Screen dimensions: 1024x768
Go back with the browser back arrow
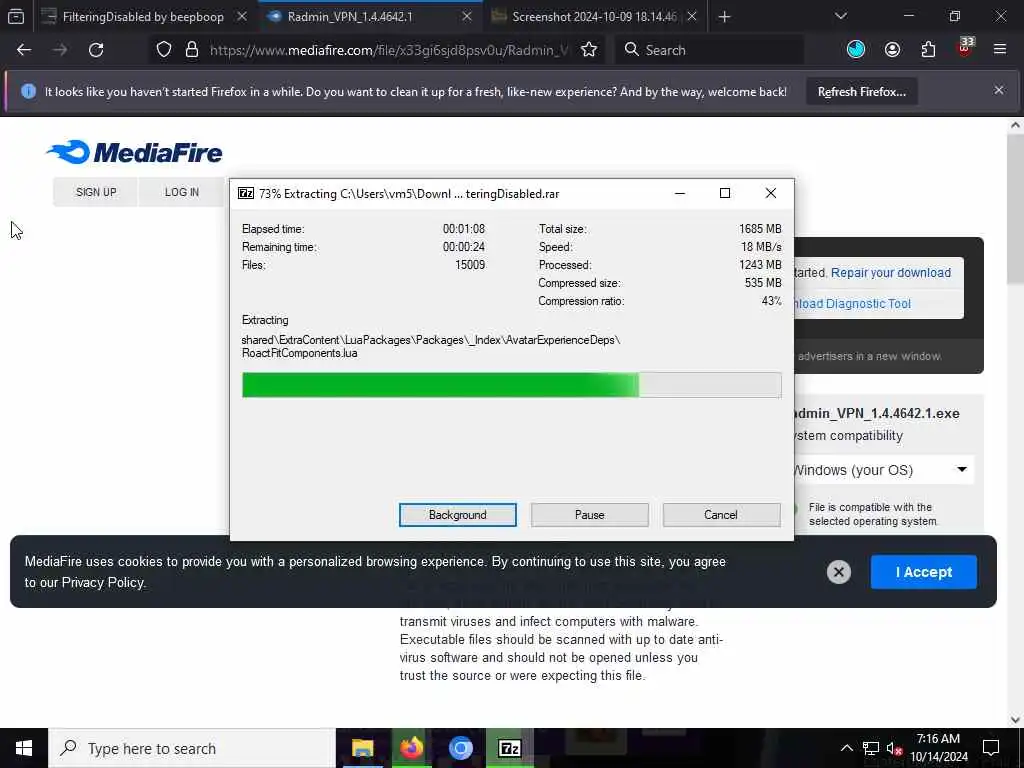(24, 50)
